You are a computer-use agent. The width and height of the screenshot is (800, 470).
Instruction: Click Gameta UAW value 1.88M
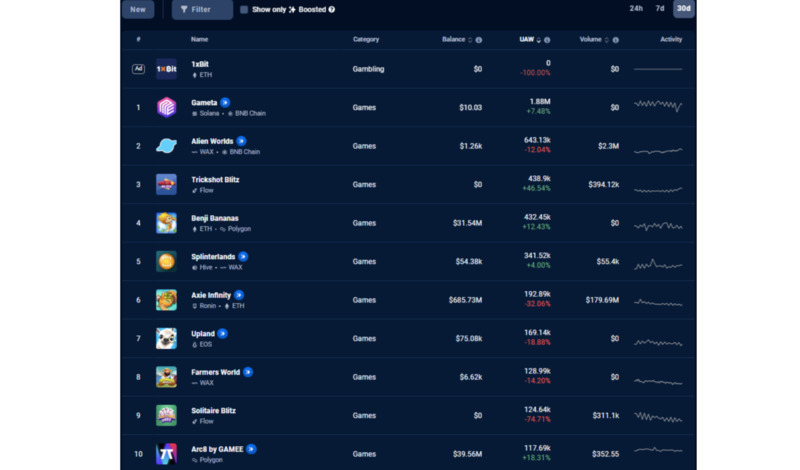(x=540, y=102)
